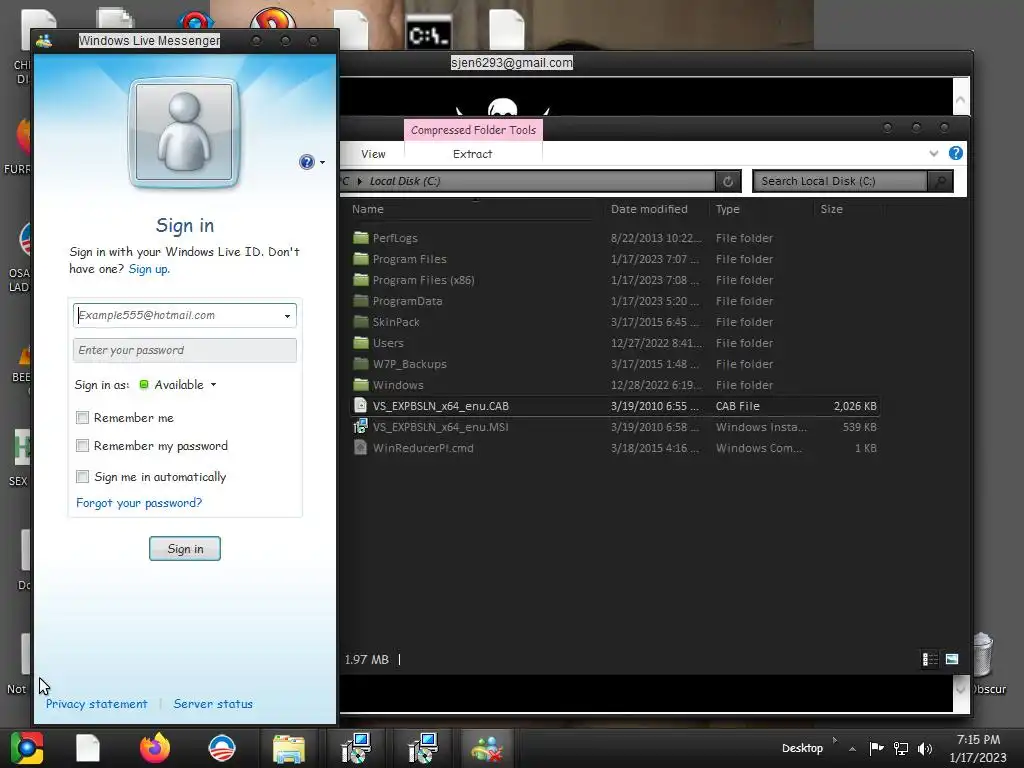The width and height of the screenshot is (1024, 768).
Task: Open Windows Live Messenger taskbar icon
Action: click(x=487, y=748)
